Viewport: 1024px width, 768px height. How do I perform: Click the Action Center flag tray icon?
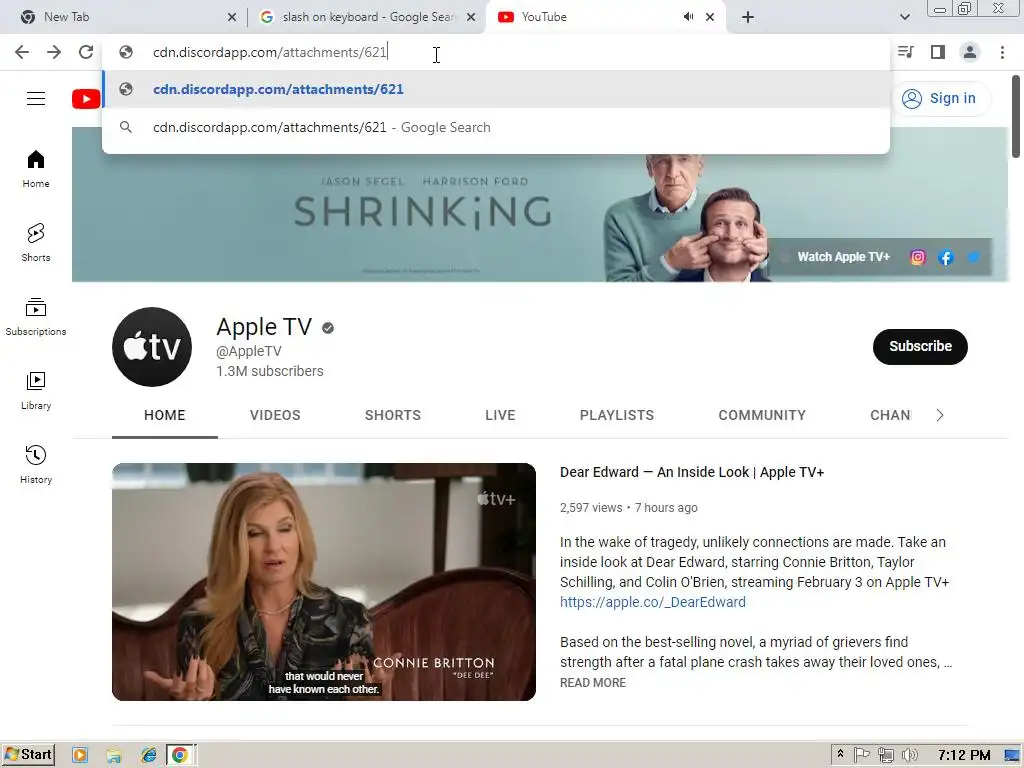(x=861, y=755)
